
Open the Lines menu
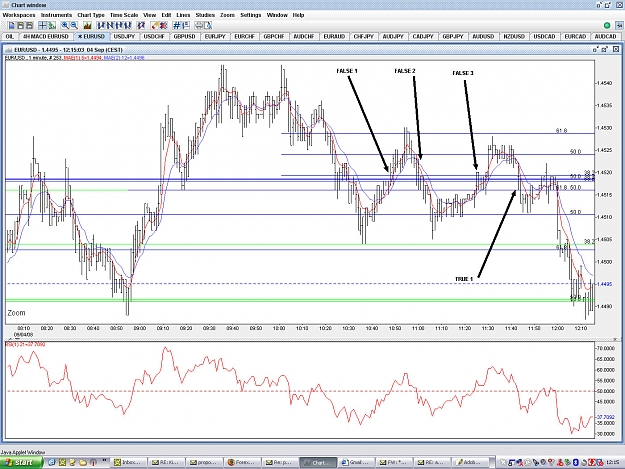tap(183, 15)
